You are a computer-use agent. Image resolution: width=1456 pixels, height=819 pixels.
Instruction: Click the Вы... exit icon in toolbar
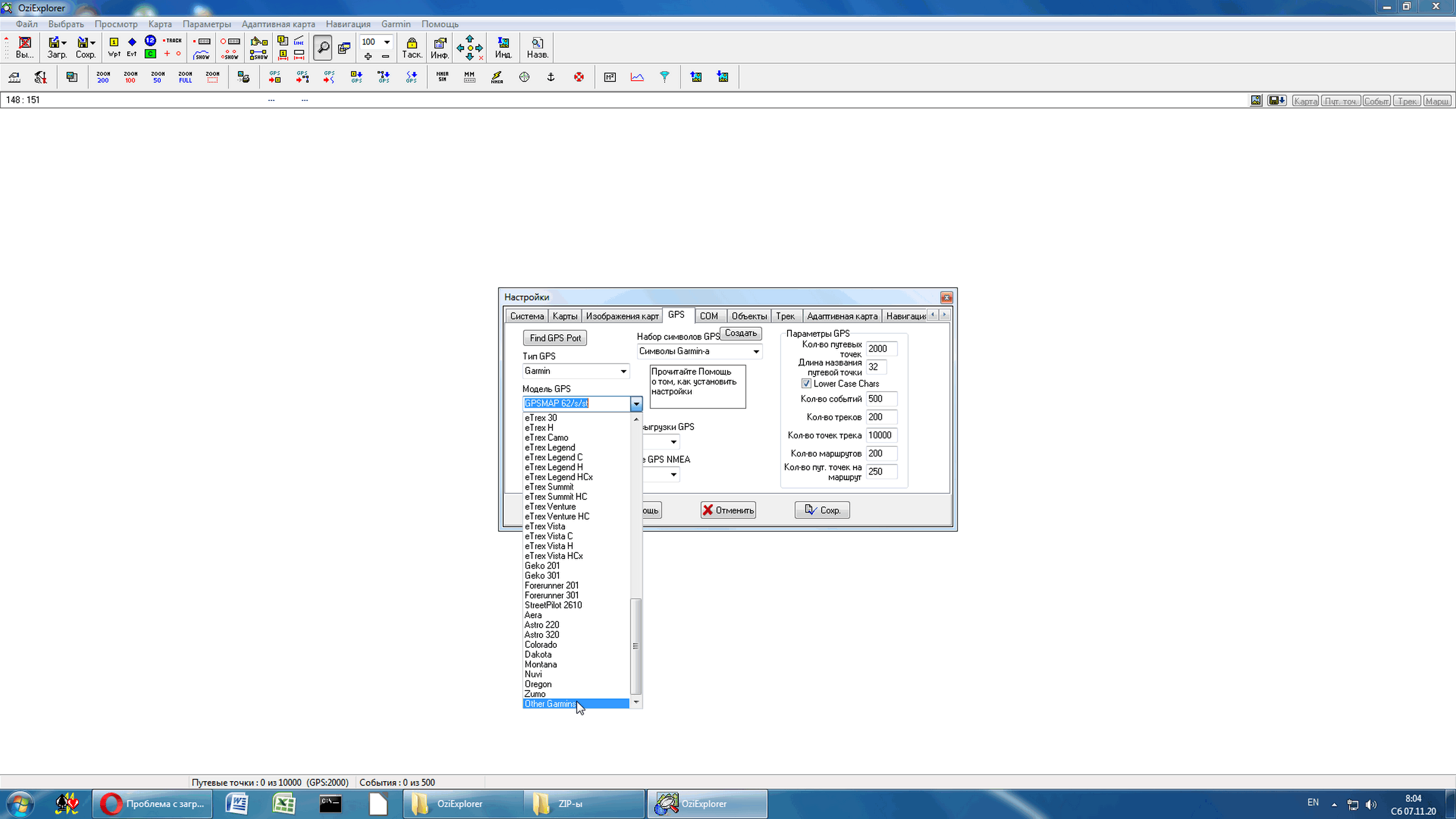(x=24, y=48)
